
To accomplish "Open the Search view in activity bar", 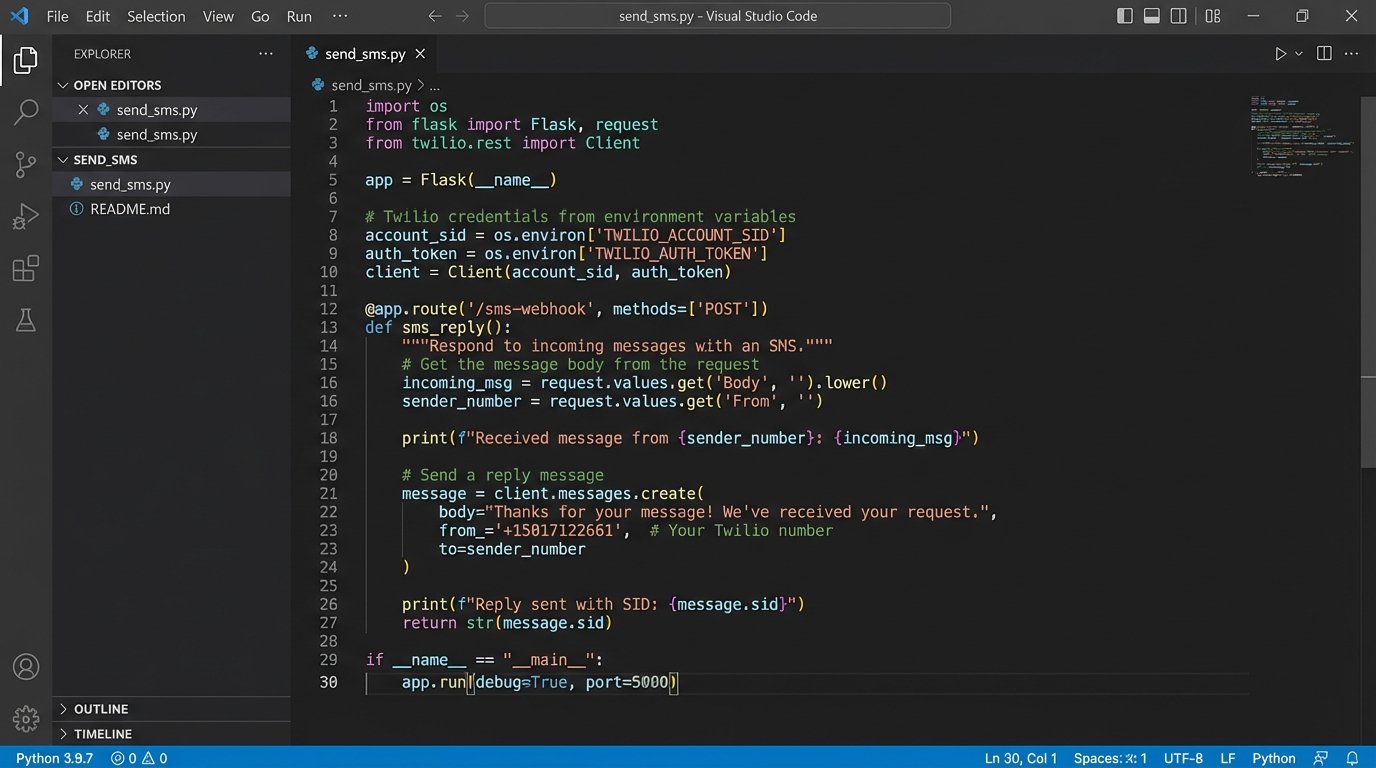I will pyautogui.click(x=26, y=112).
